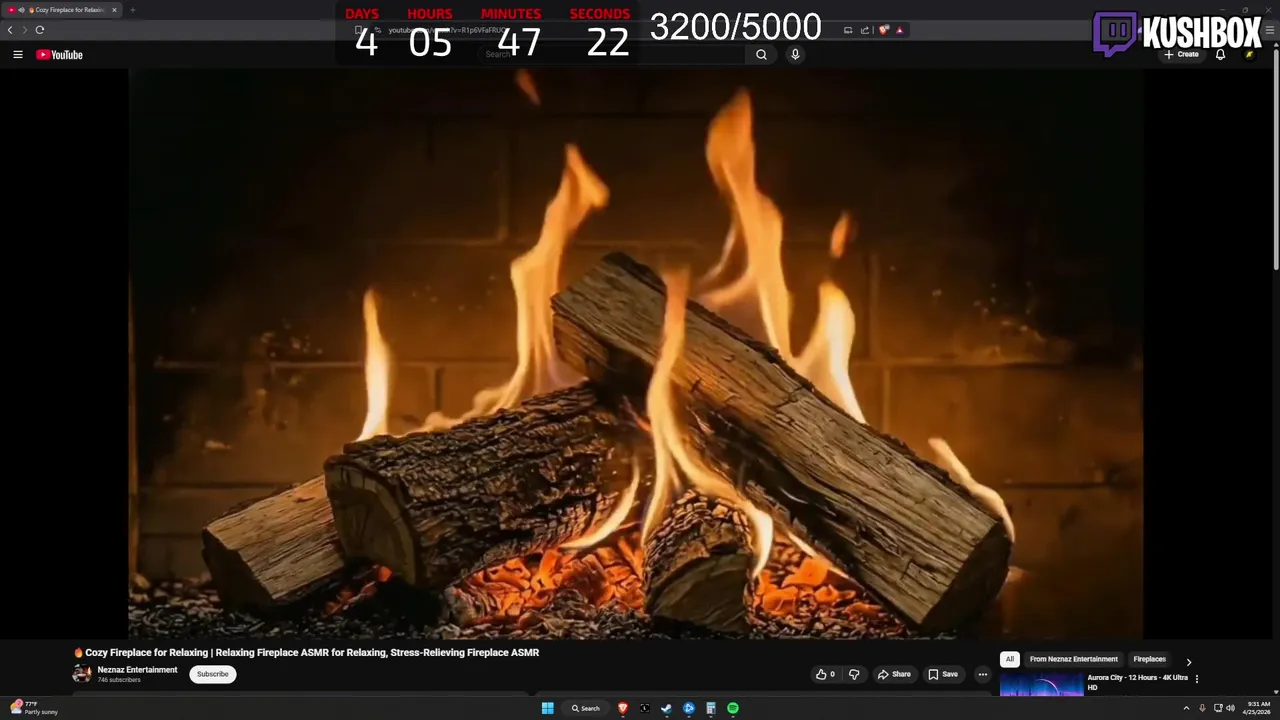
Task: Show hidden system tray icons
Action: pos(1186,708)
